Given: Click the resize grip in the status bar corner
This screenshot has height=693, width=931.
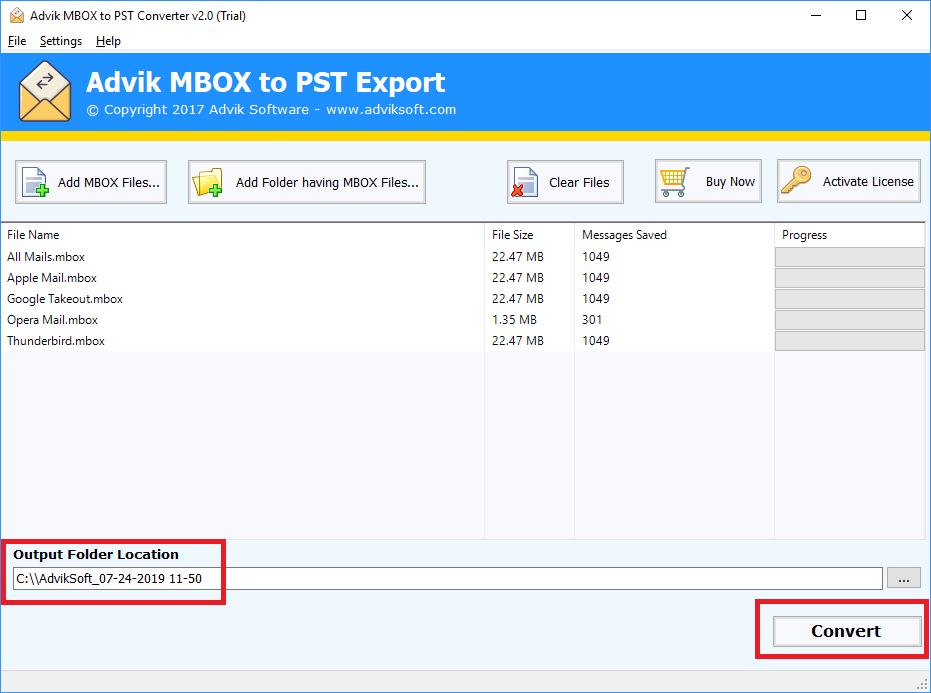Looking at the screenshot, I should coord(922,684).
